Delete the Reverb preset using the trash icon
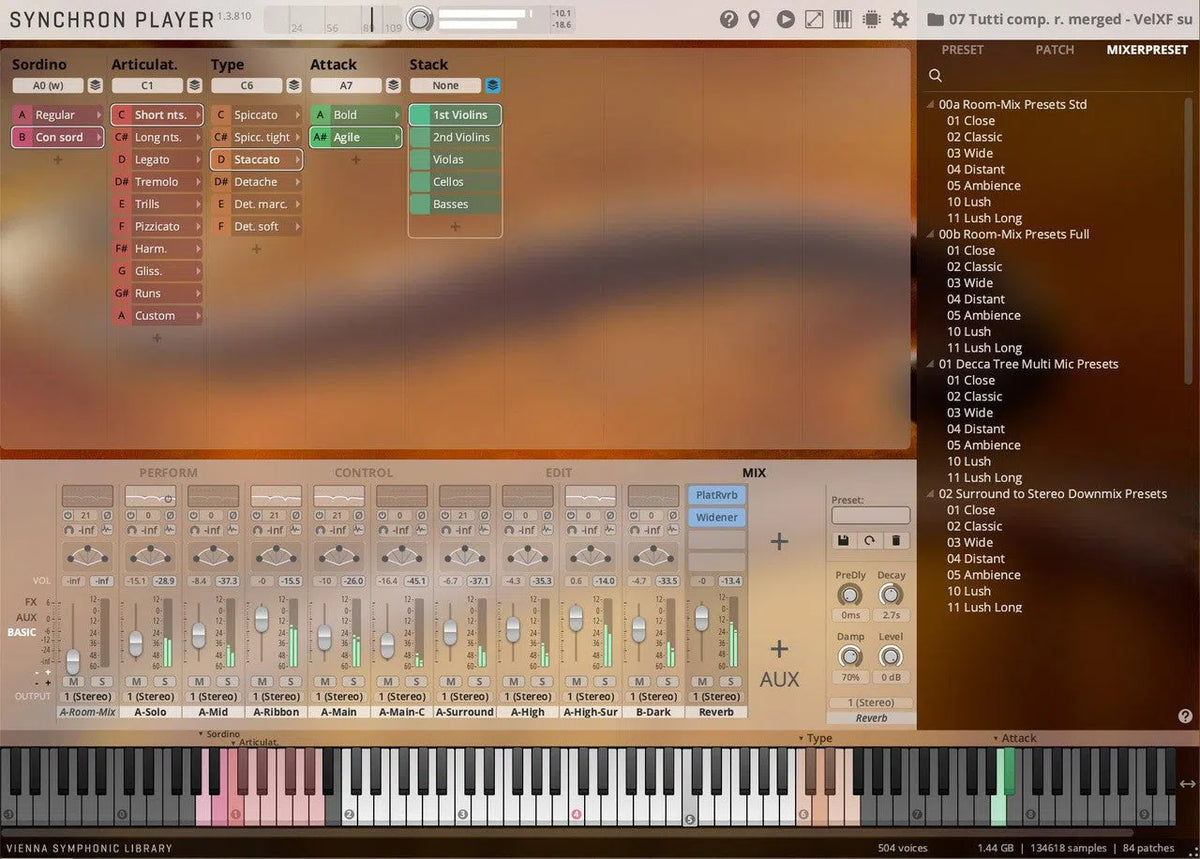Image resolution: width=1200 pixels, height=859 pixels. [895, 540]
